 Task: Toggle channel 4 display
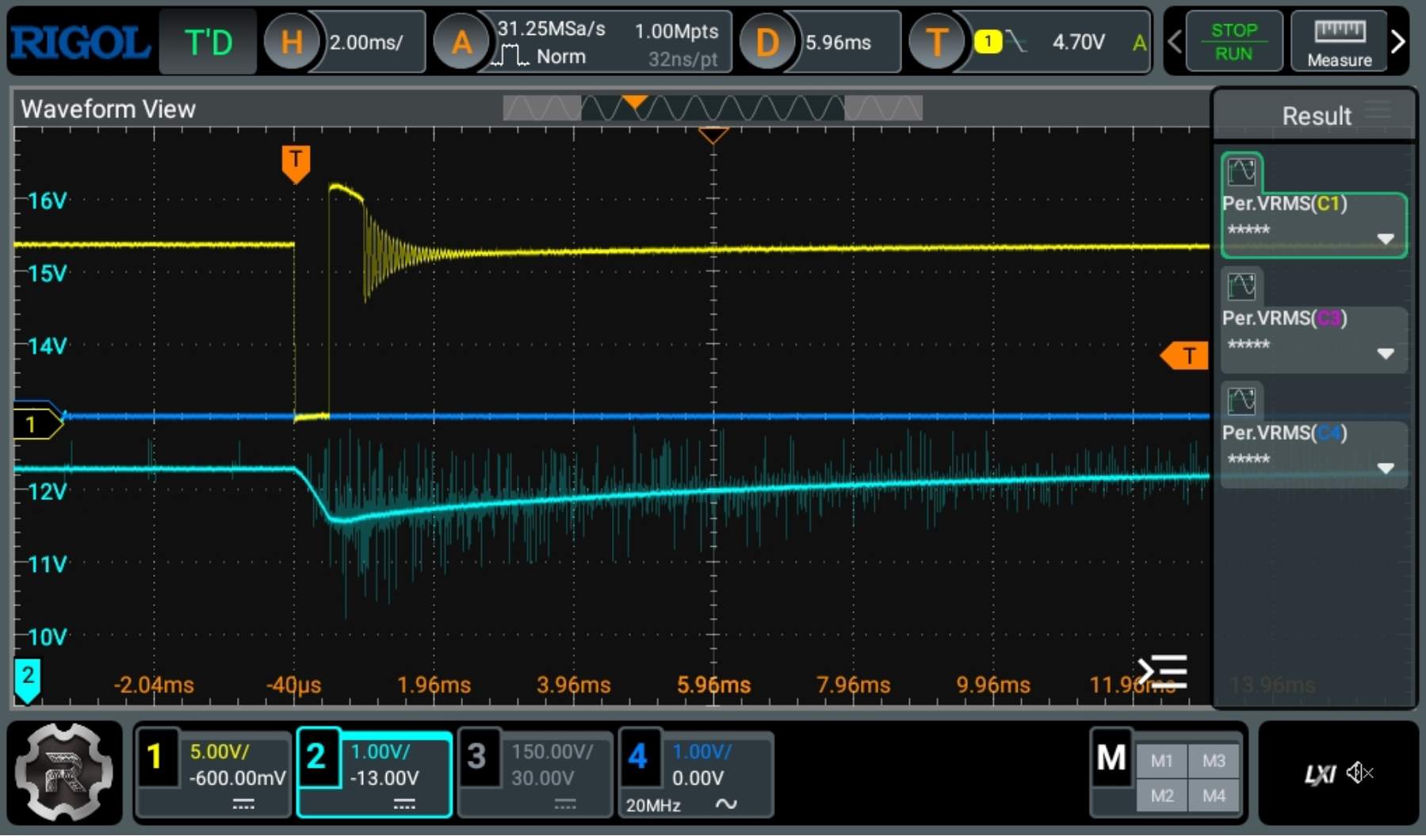click(x=638, y=757)
